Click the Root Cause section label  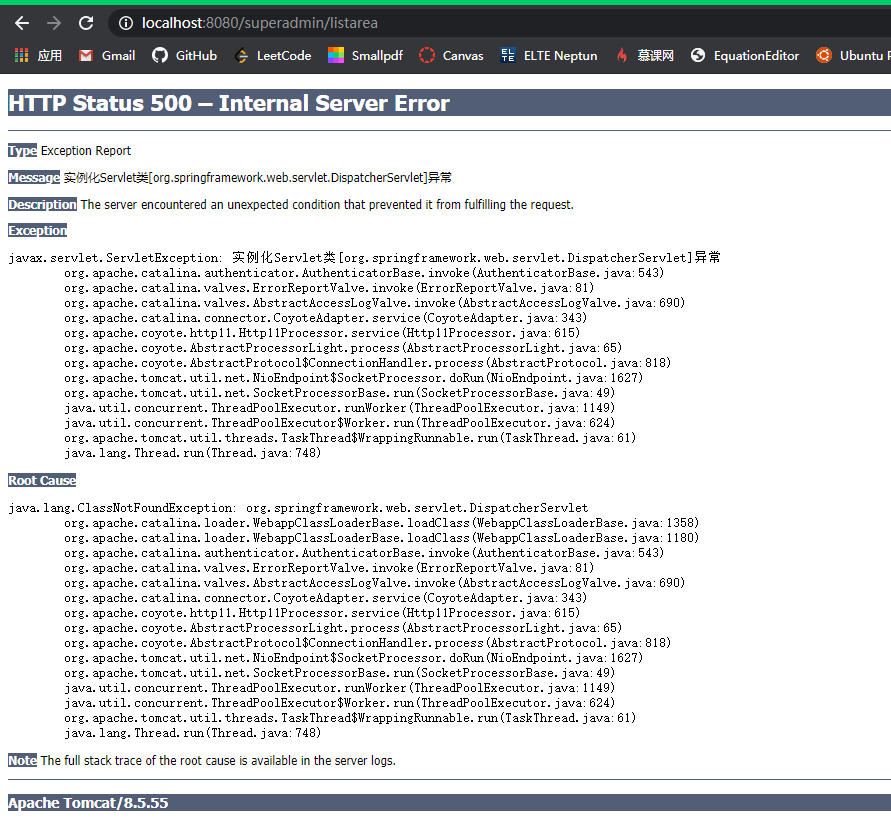click(42, 480)
